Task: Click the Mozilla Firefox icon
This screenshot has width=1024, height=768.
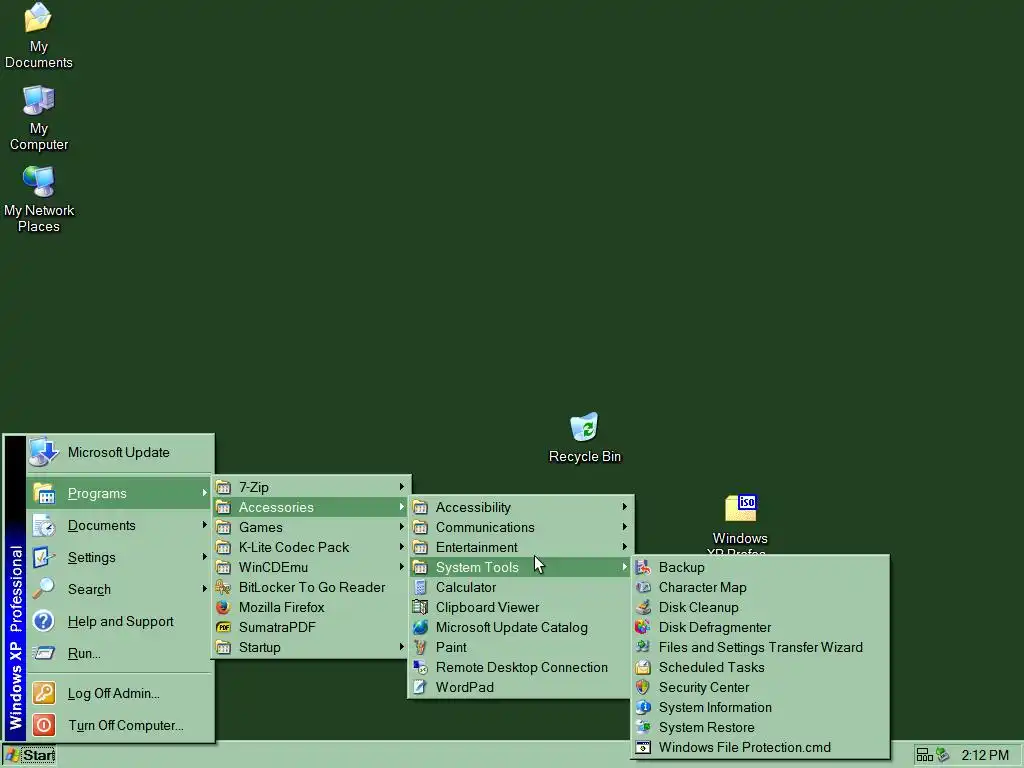Action: point(223,607)
